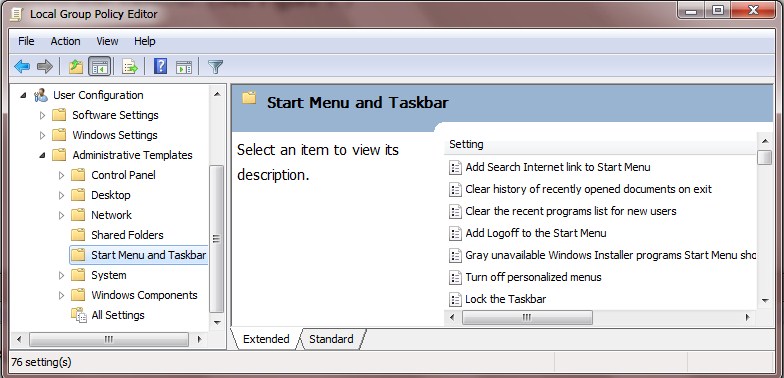The image size is (784, 378).
Task: Open the View menu
Action: (107, 41)
